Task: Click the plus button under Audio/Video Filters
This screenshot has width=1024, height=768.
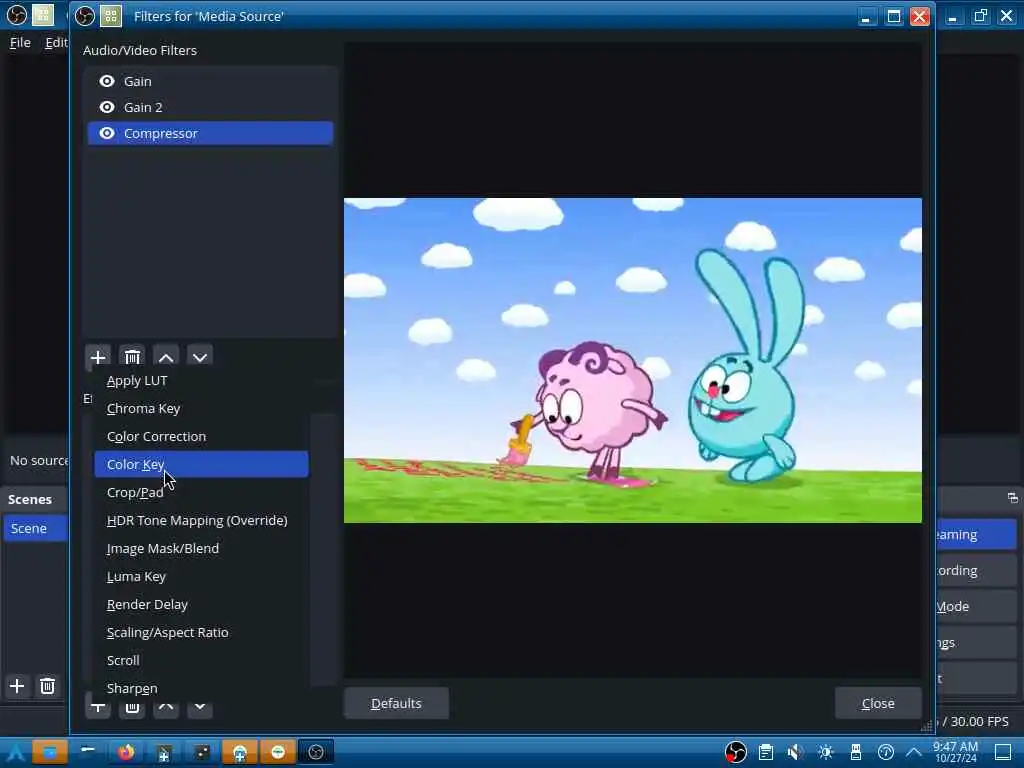Action: coord(98,357)
